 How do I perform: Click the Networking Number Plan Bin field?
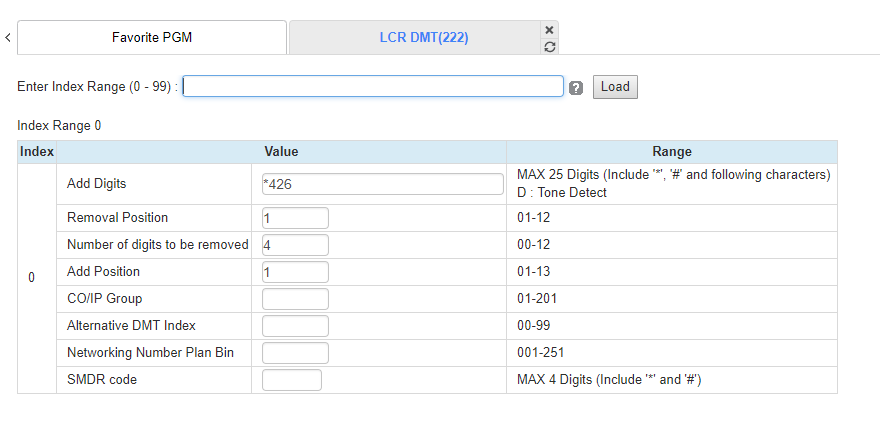tap(295, 353)
